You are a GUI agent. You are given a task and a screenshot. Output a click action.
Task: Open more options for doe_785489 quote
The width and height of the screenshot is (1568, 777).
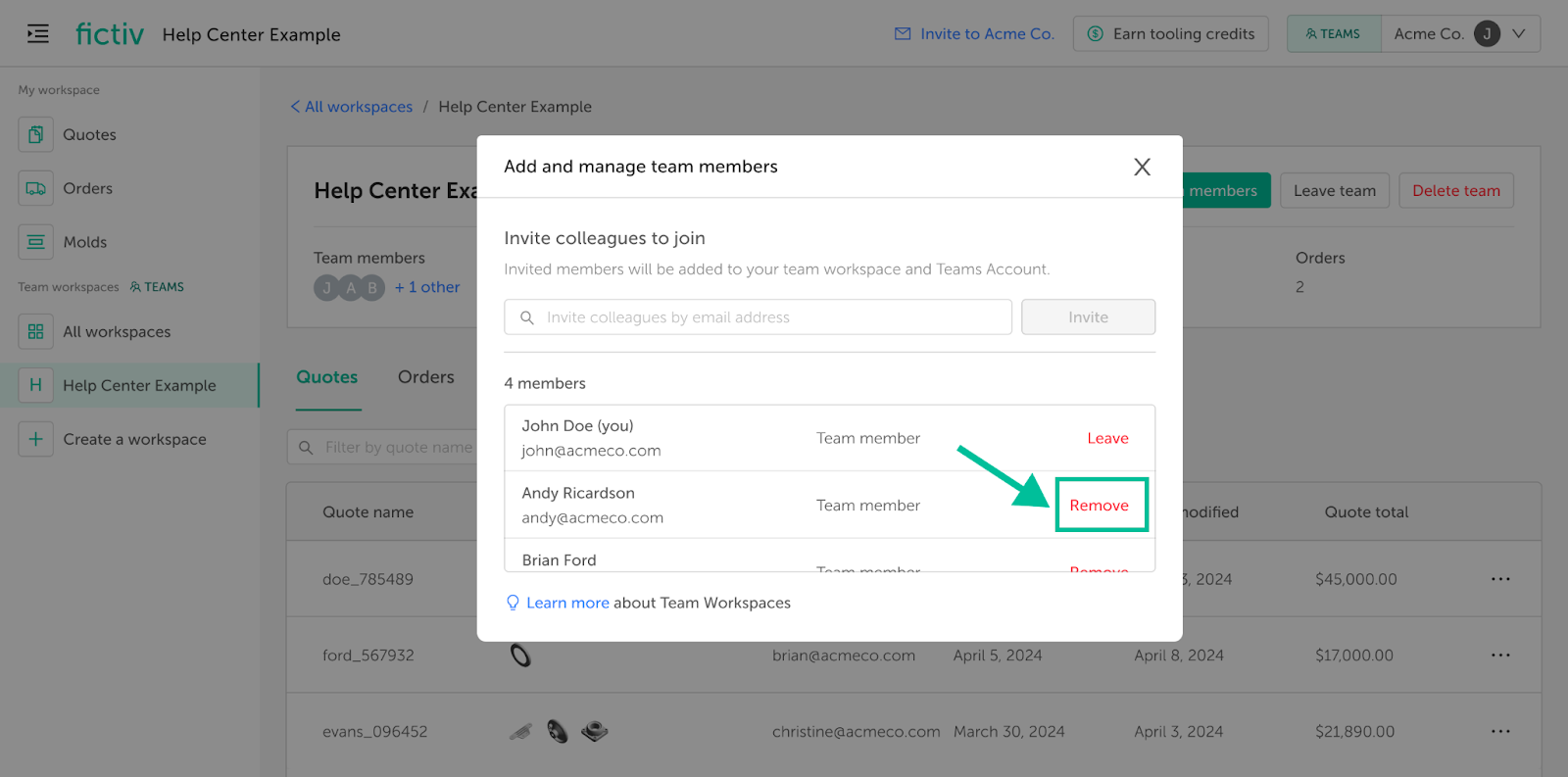1500,579
